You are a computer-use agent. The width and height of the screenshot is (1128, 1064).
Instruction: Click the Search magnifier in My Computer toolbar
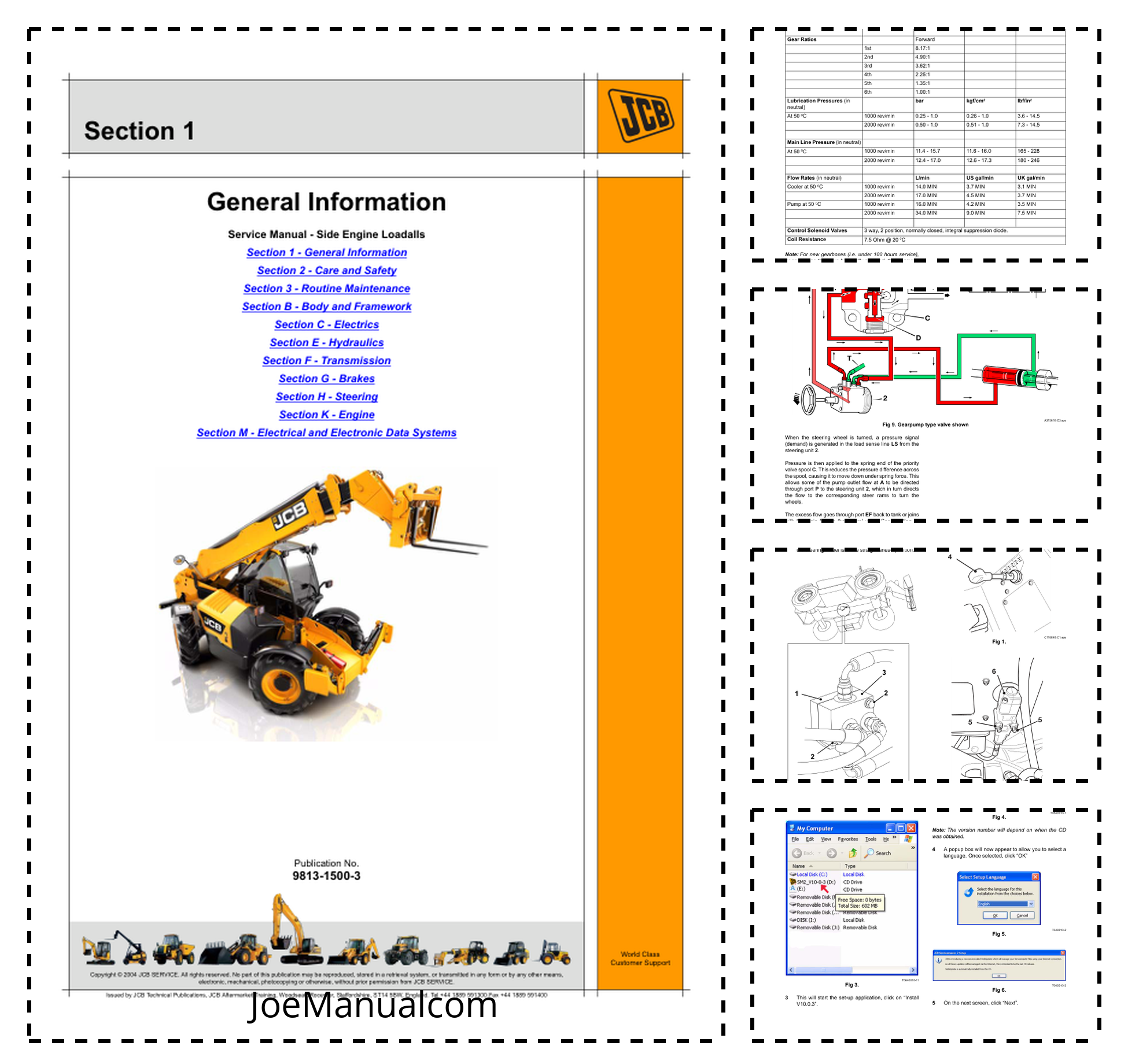[869, 853]
